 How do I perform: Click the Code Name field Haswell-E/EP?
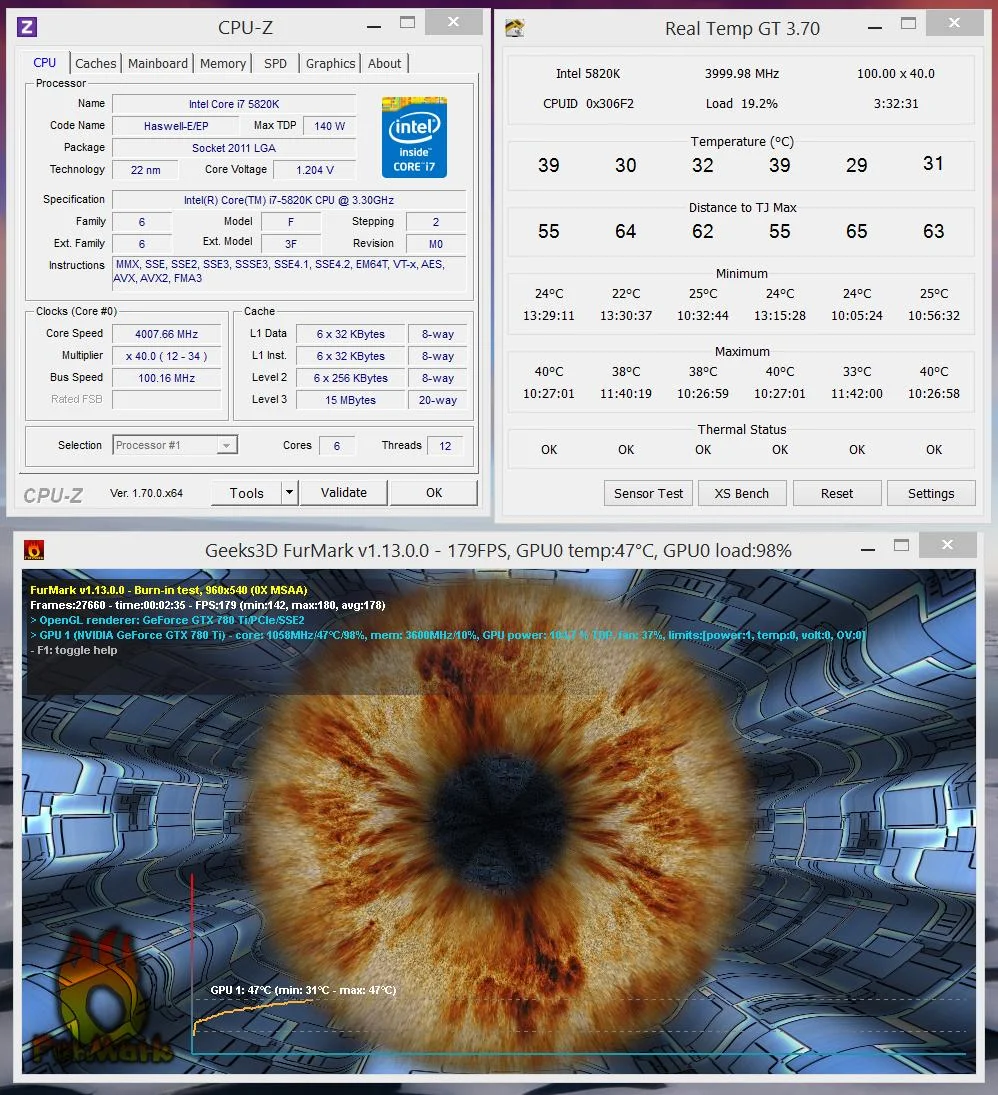click(x=176, y=126)
